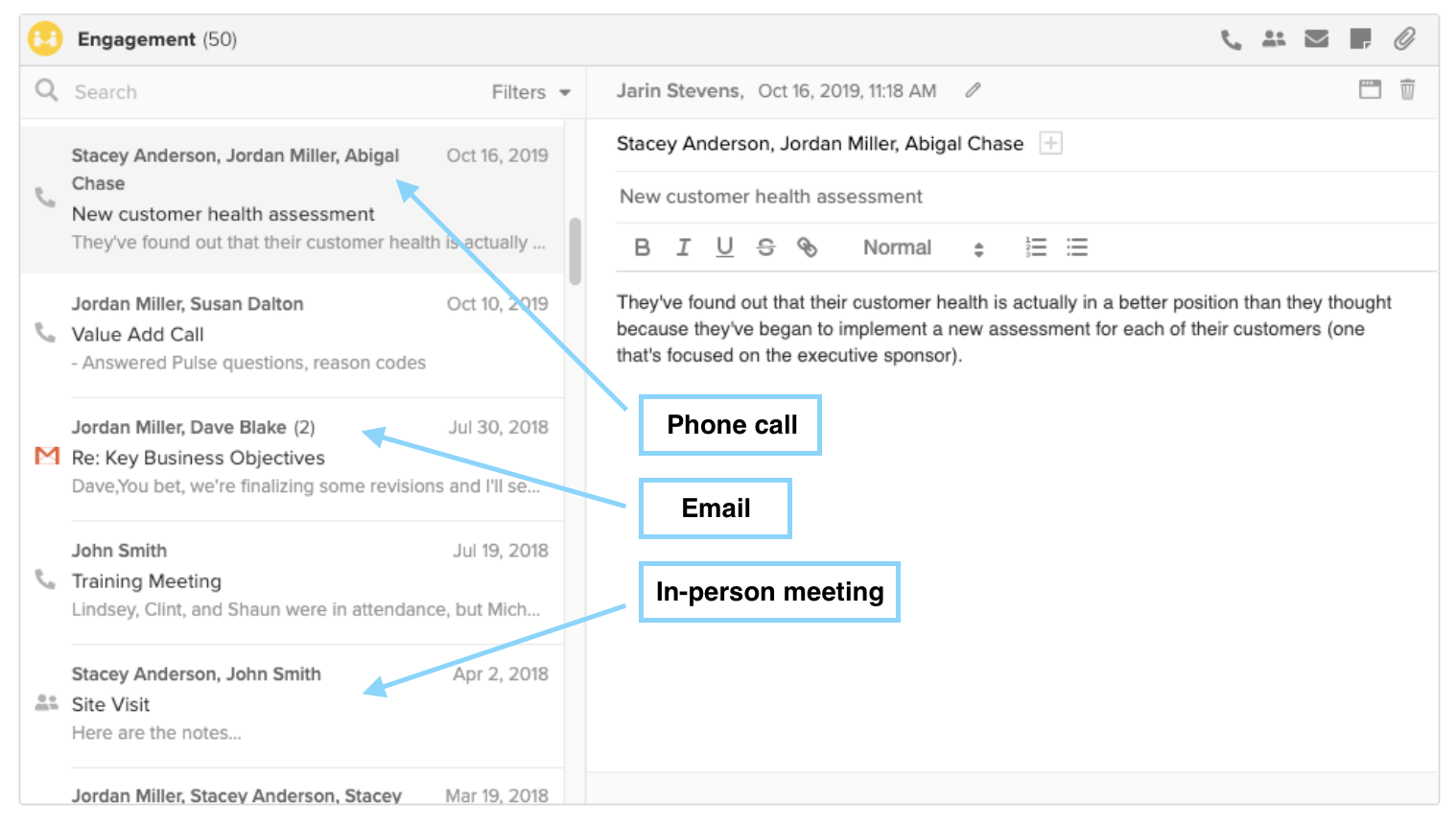The height and width of the screenshot is (827, 1456).
Task: Log a phone call from the header
Action: point(1231,39)
